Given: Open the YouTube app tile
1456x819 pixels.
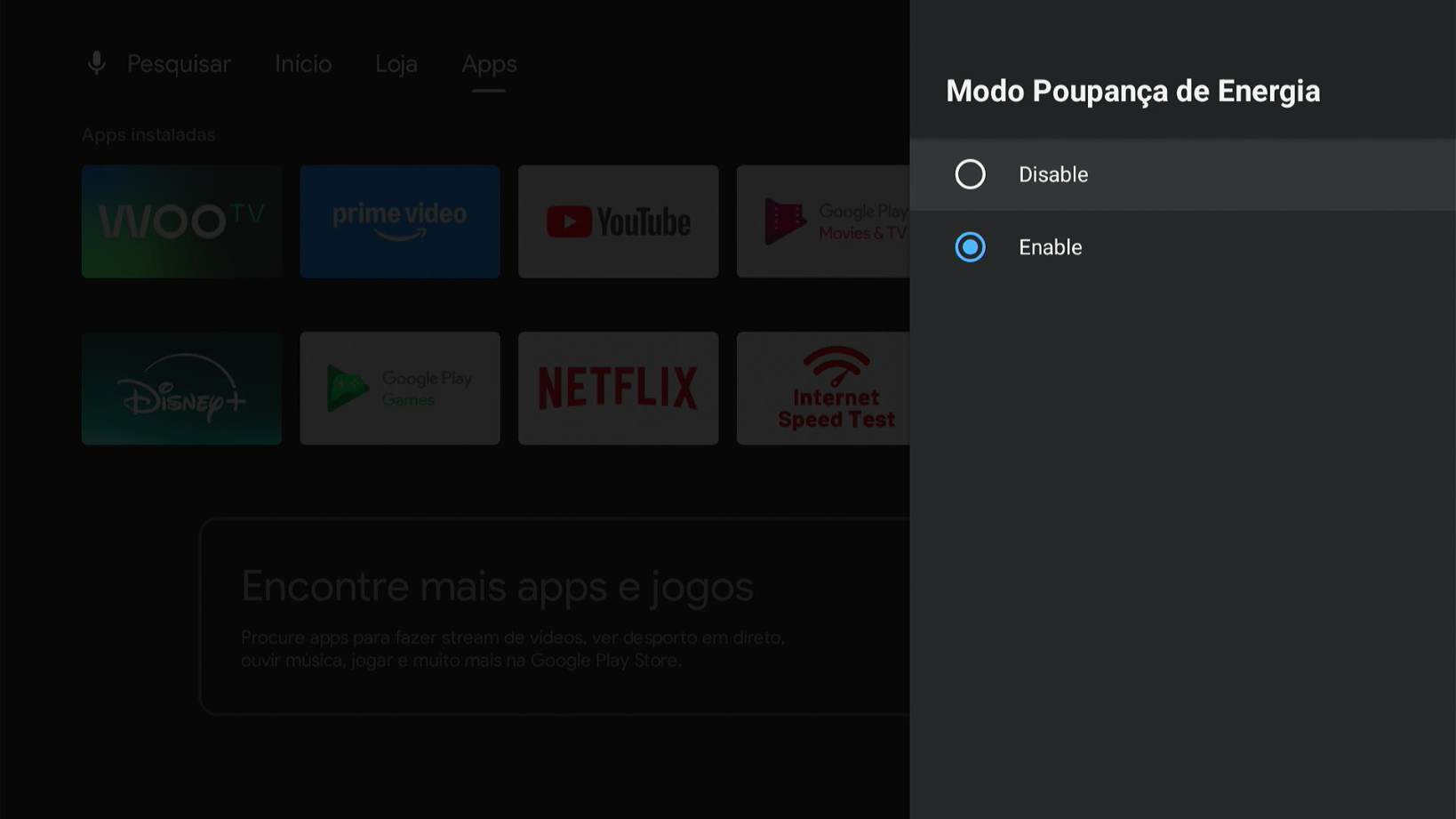Looking at the screenshot, I should [619, 221].
